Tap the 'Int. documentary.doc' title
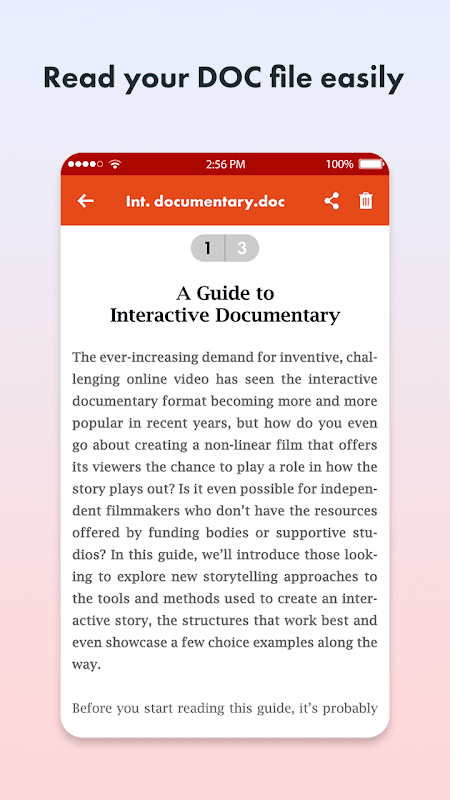450x800 pixels. tap(205, 202)
